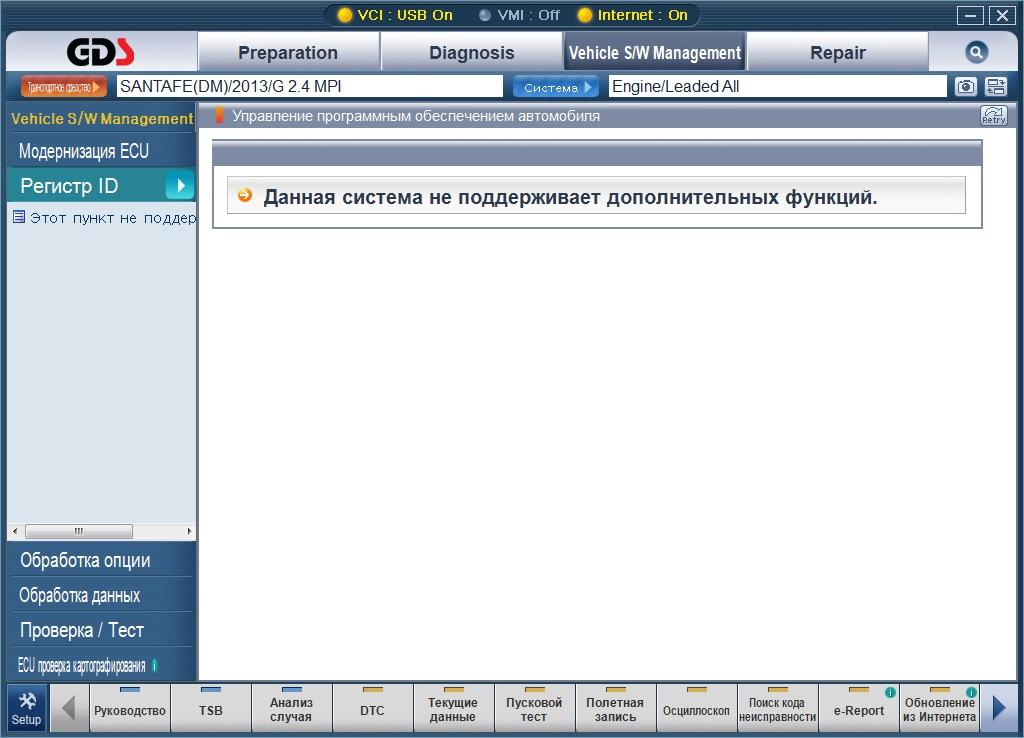Click the DTC button
This screenshot has width=1024, height=738.
pos(372,710)
